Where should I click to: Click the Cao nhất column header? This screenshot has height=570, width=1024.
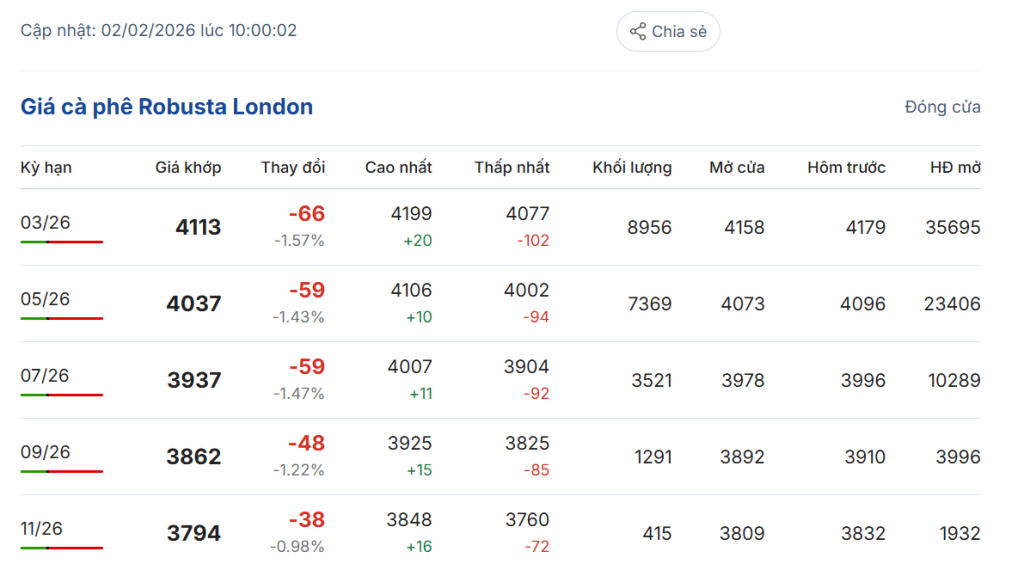coord(398,167)
